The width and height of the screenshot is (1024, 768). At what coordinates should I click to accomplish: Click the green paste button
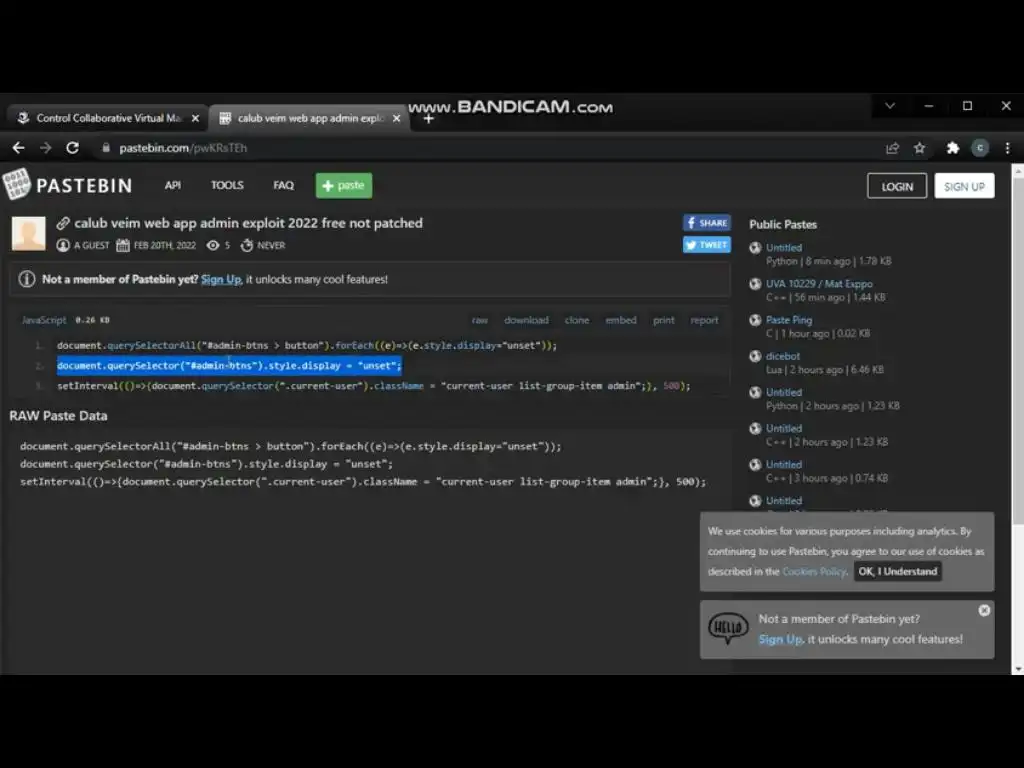tap(344, 185)
